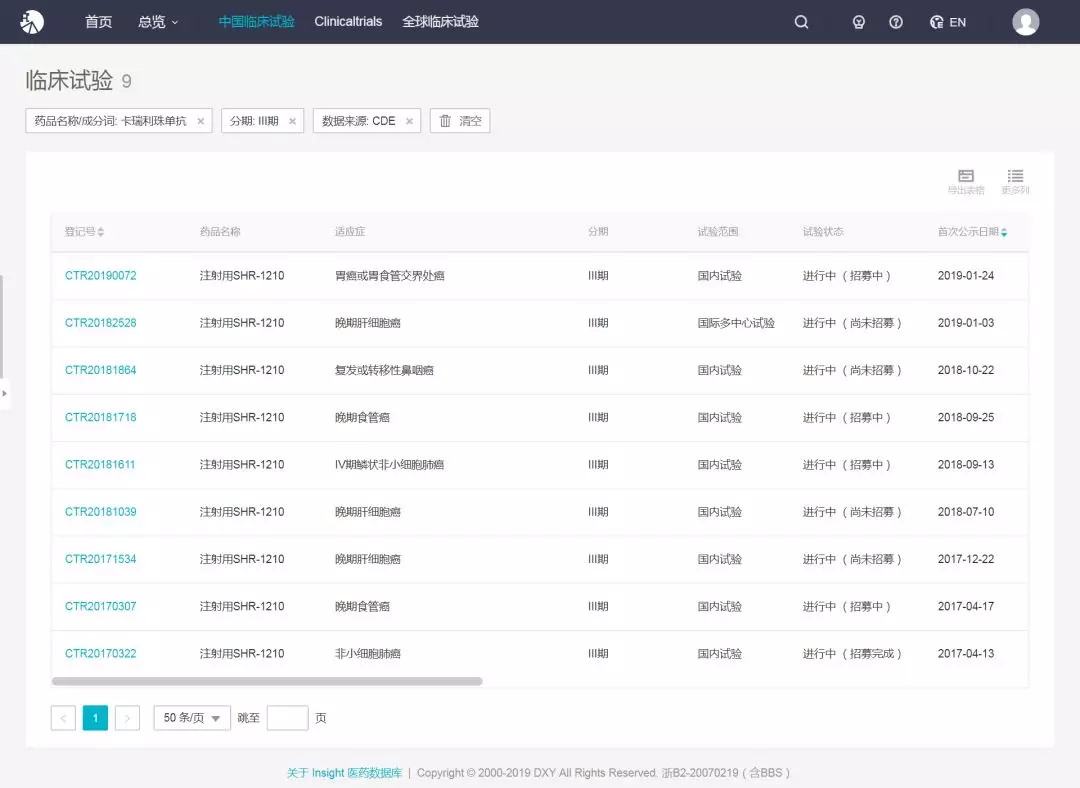Open the help question mark icon
1080x788 pixels.
(895, 22)
